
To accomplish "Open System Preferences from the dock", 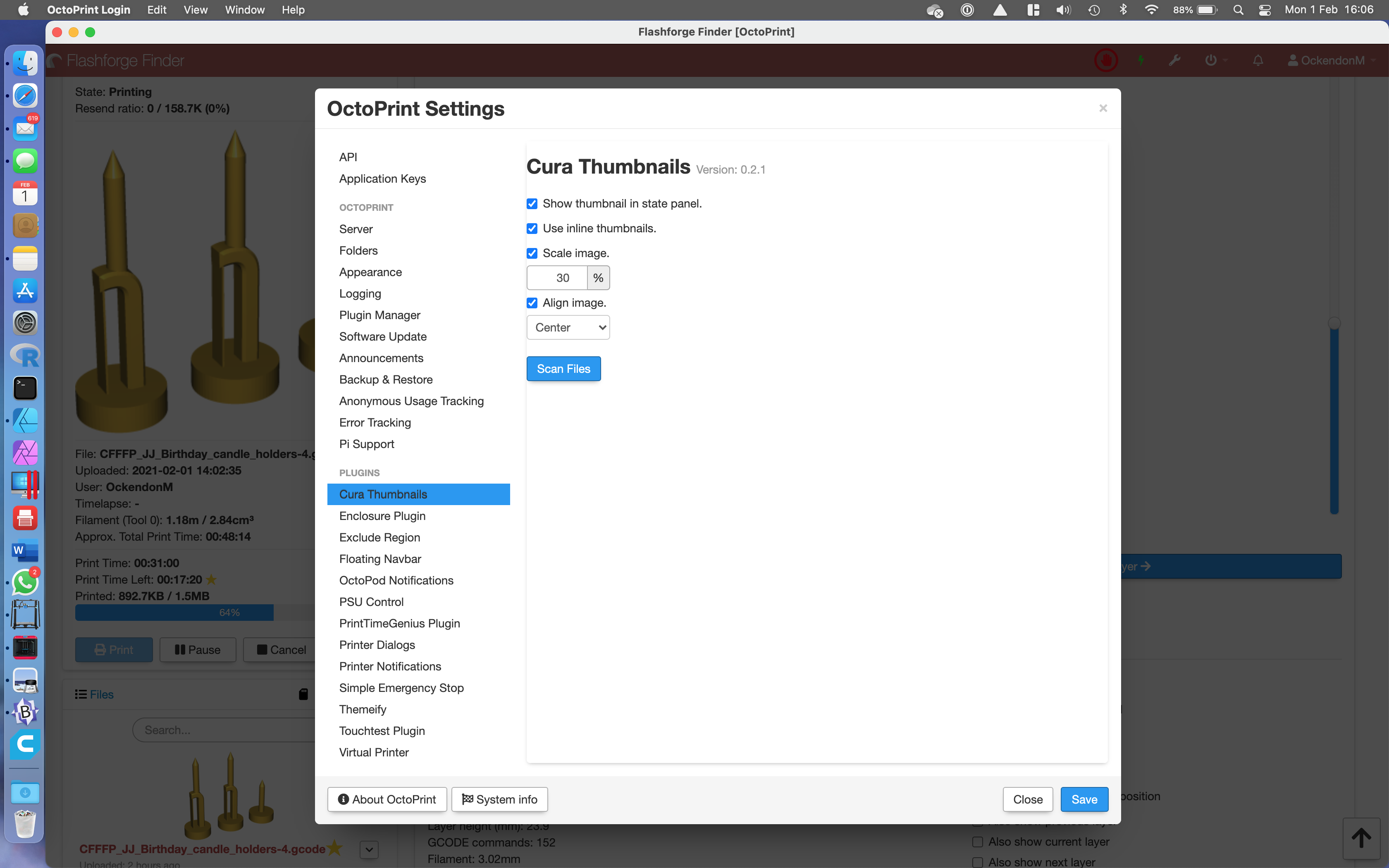I will point(25,323).
